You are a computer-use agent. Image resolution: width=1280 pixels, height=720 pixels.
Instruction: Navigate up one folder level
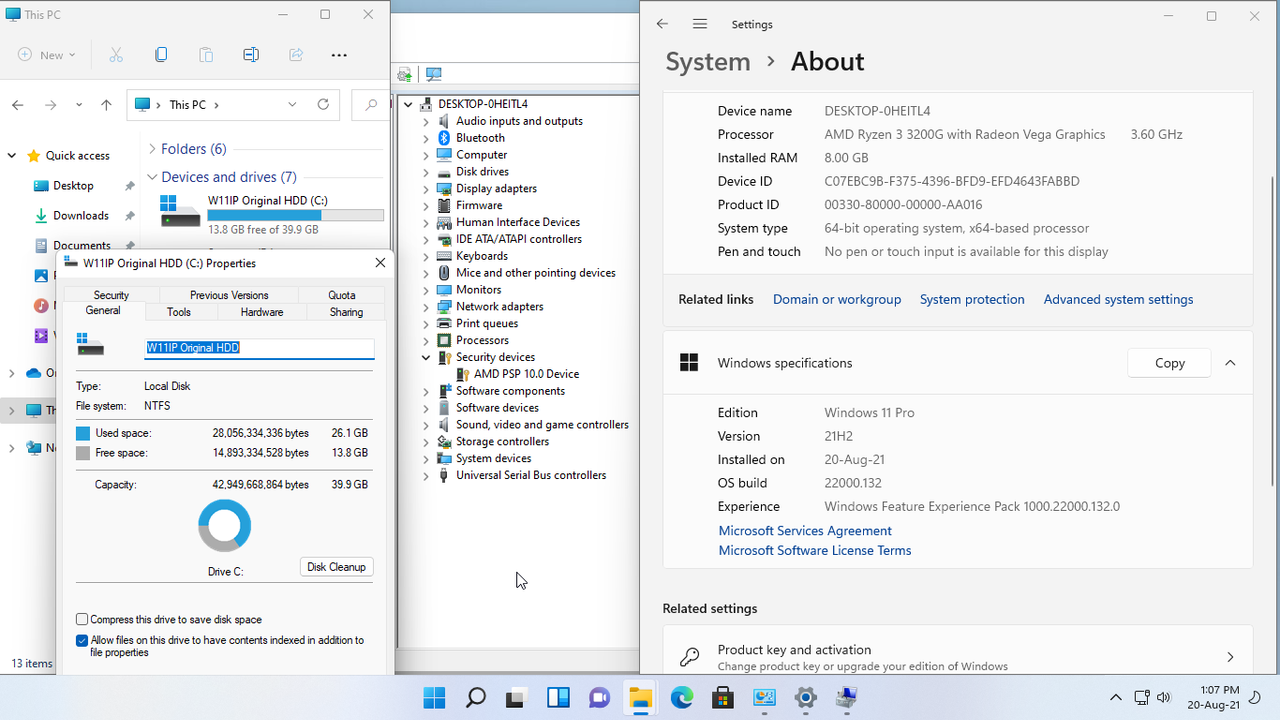[x=106, y=104]
